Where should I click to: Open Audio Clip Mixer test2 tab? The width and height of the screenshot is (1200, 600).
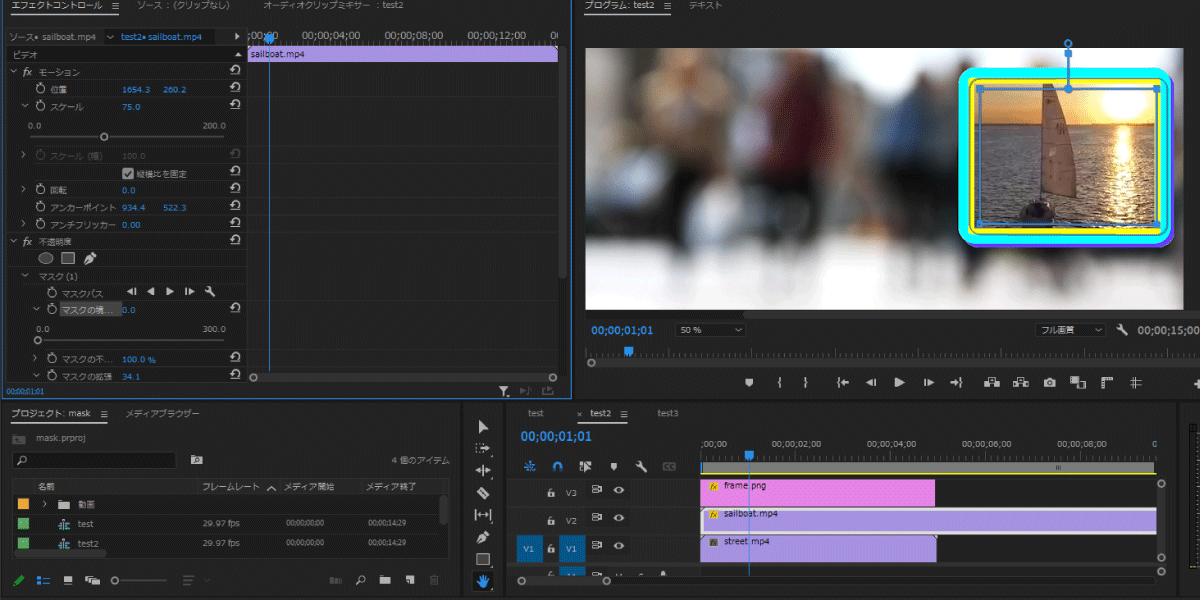click(333, 6)
